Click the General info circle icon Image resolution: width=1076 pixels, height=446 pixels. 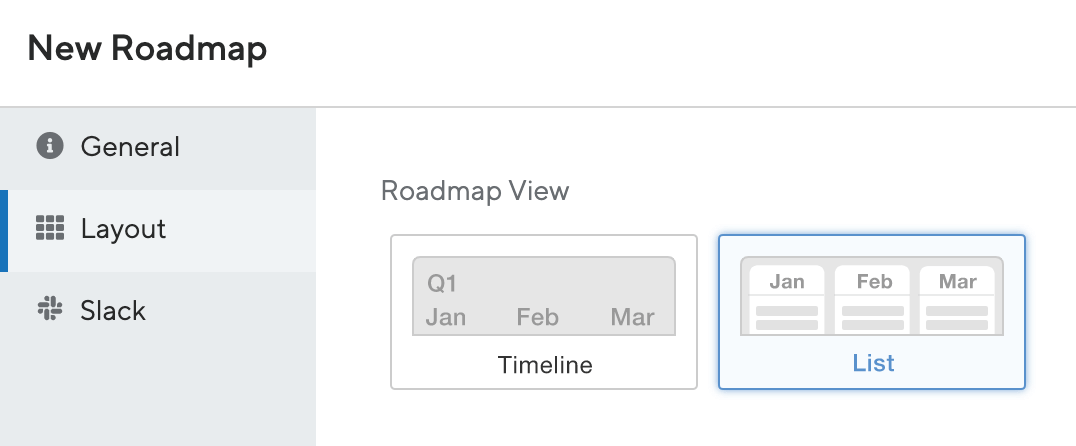(49, 146)
